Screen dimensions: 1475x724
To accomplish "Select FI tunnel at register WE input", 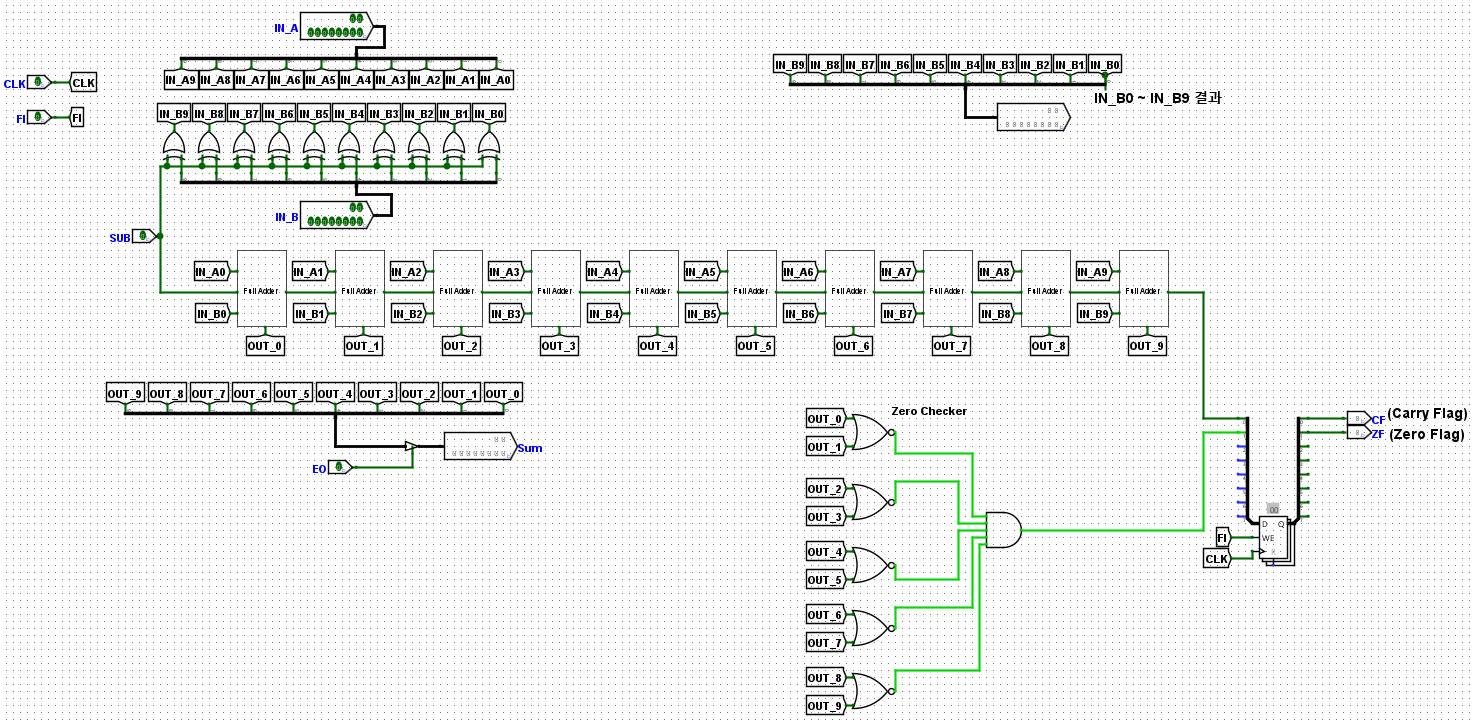I will [1222, 538].
